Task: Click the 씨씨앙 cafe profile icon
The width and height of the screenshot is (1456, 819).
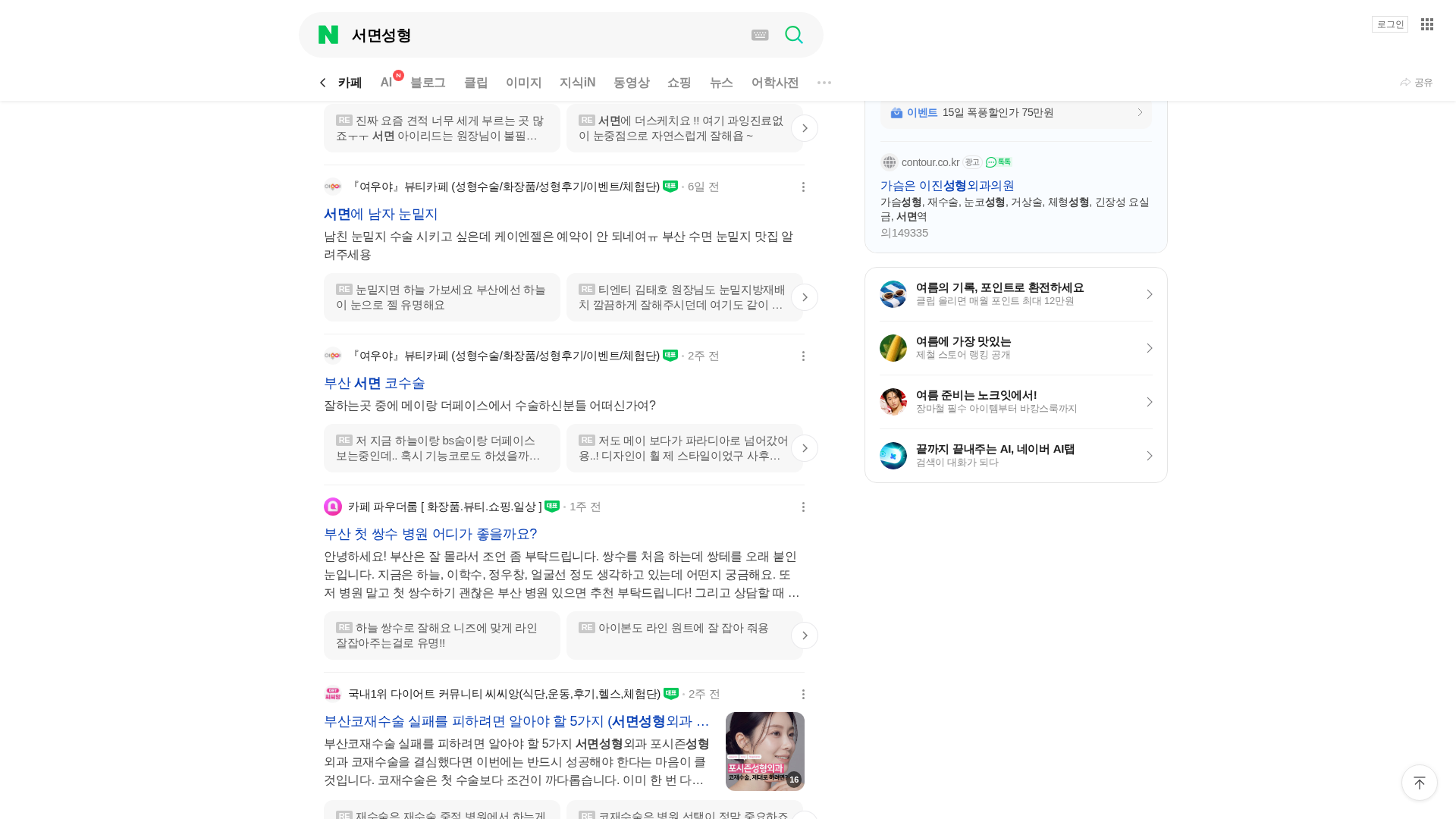Action: (333, 694)
